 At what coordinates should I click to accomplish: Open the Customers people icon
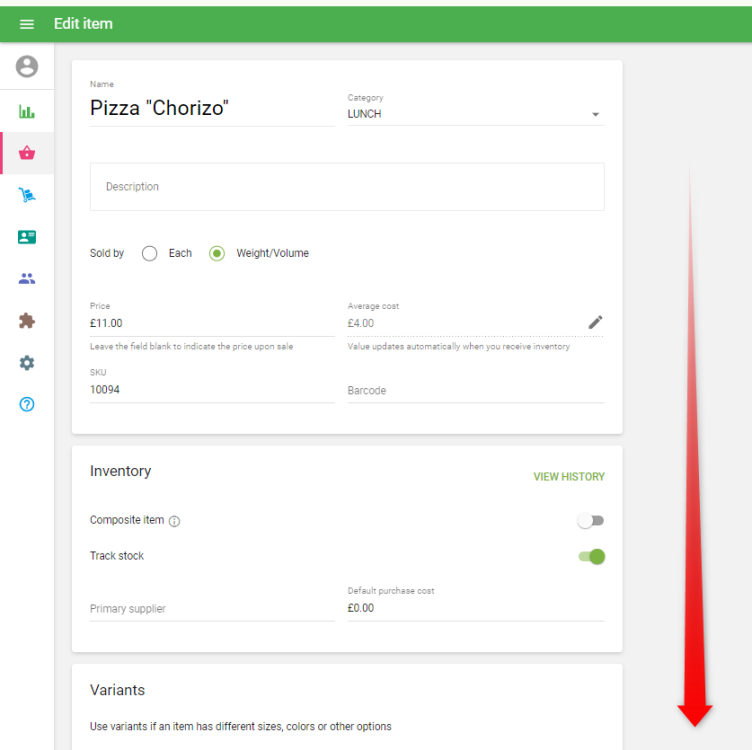point(27,279)
